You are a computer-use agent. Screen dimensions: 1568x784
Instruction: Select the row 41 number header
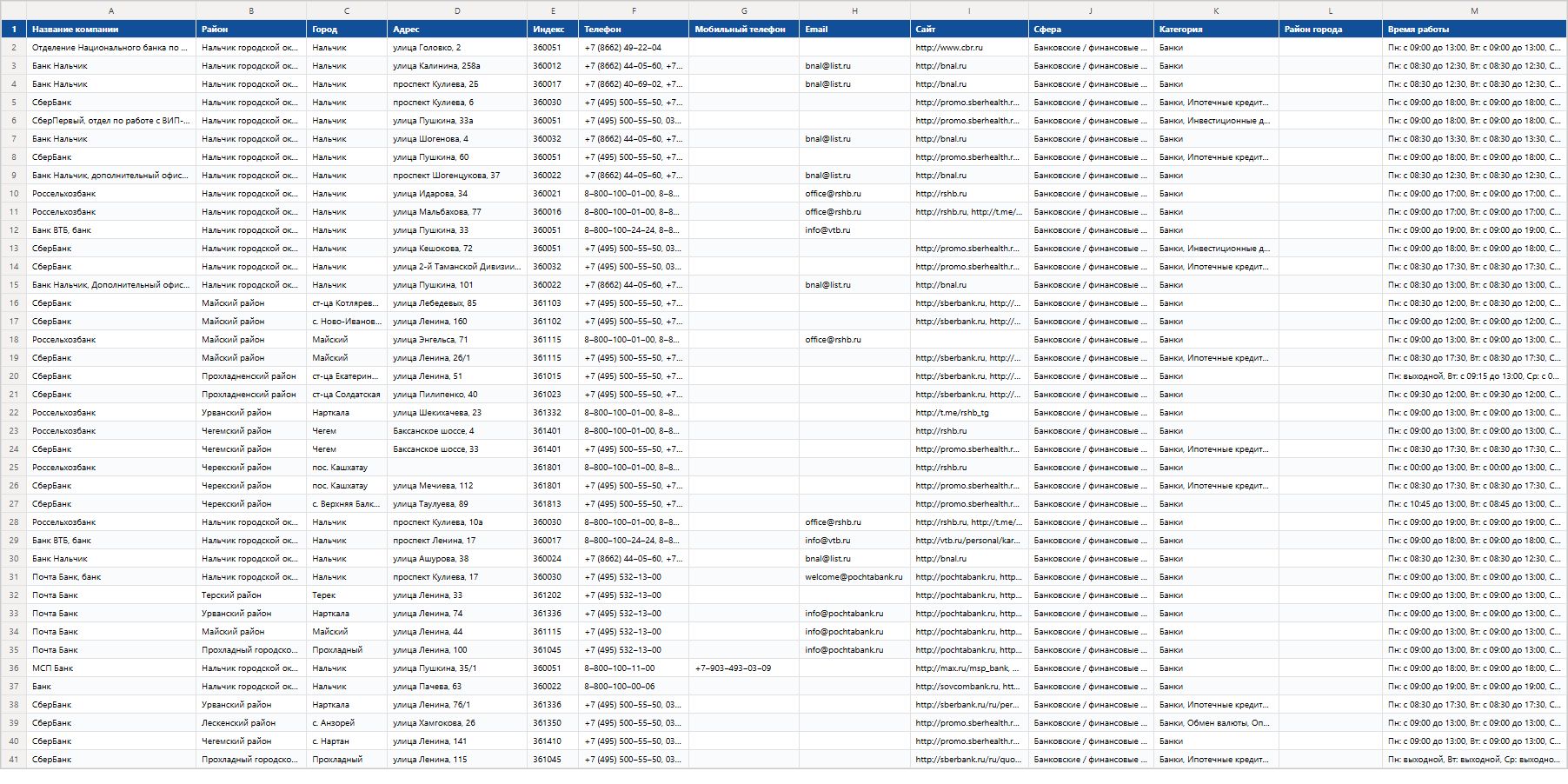[14, 760]
